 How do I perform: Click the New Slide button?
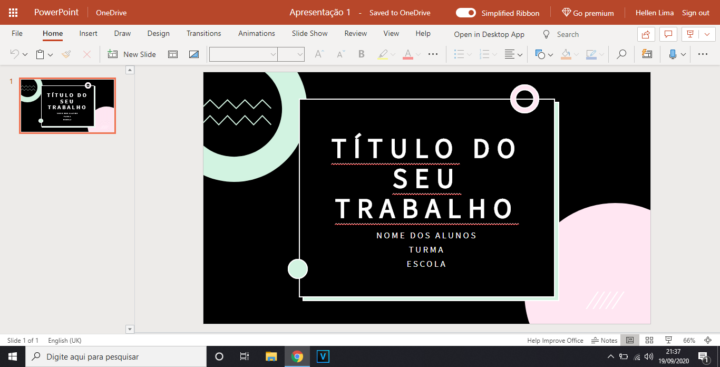pyautogui.click(x=132, y=54)
